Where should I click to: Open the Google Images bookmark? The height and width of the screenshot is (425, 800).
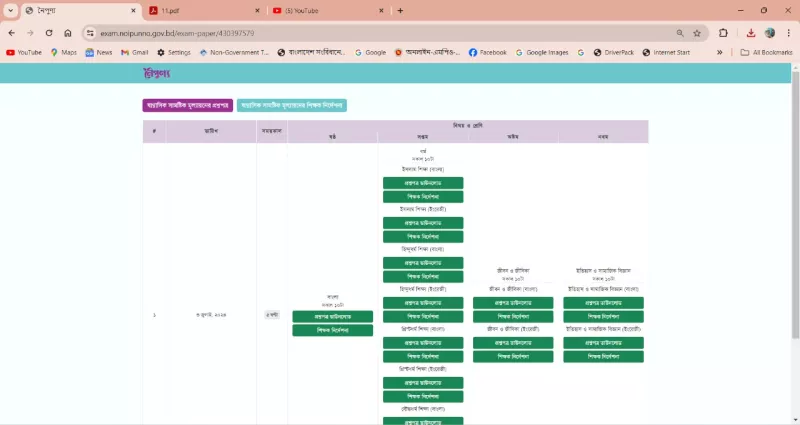[542, 52]
